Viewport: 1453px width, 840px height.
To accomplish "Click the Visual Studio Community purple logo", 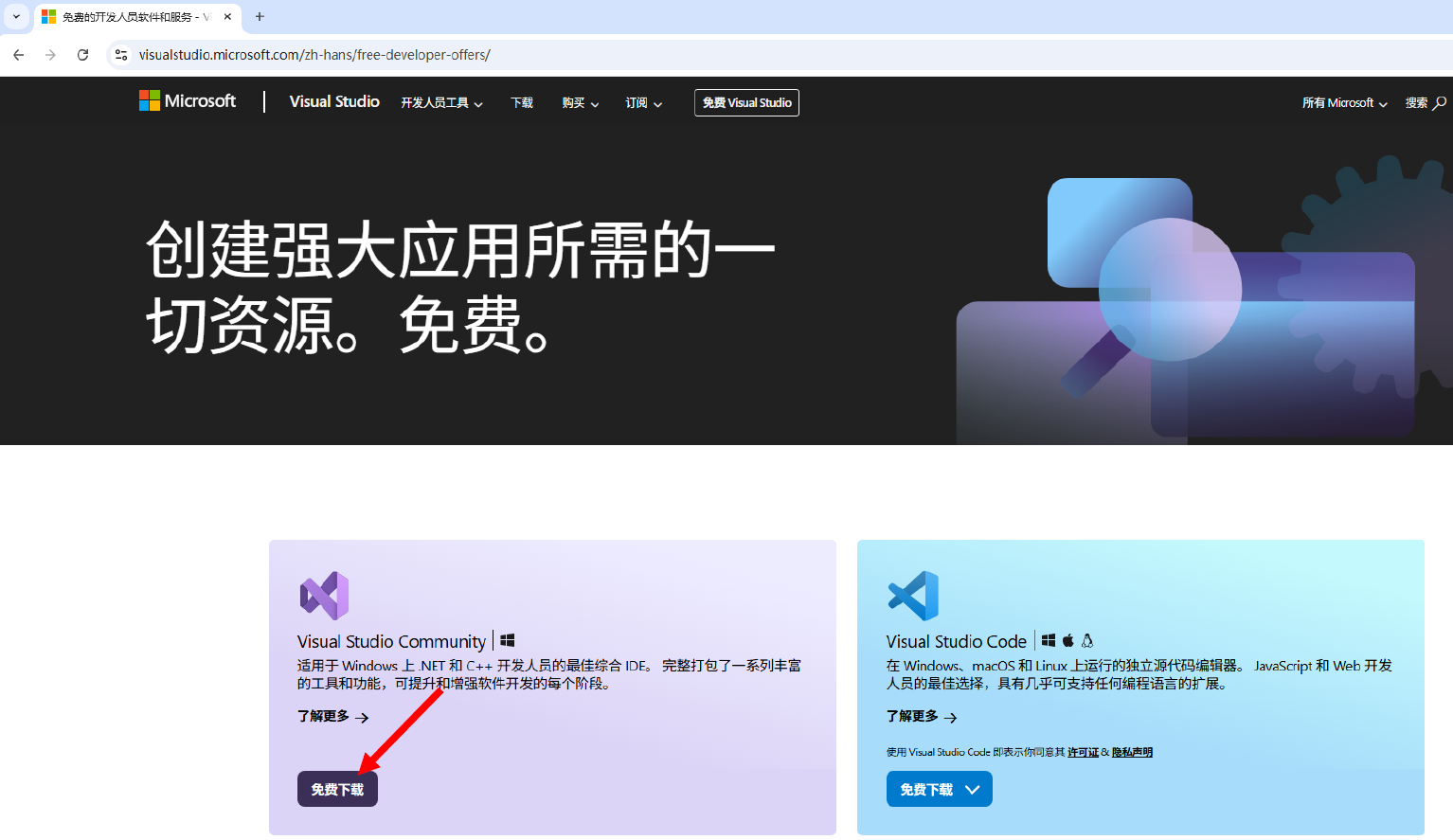I will (x=323, y=596).
